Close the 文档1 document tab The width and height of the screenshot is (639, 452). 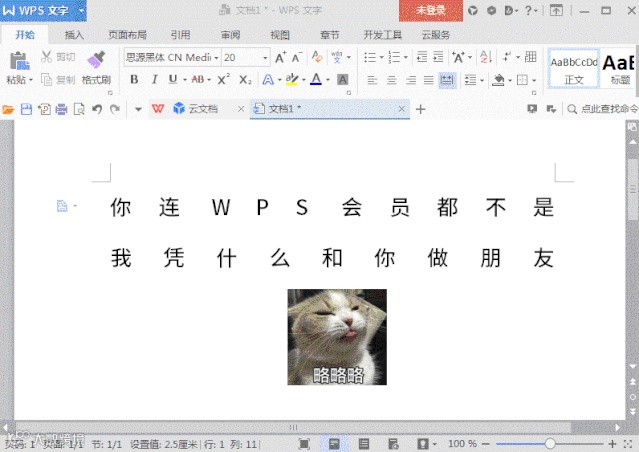coord(401,109)
